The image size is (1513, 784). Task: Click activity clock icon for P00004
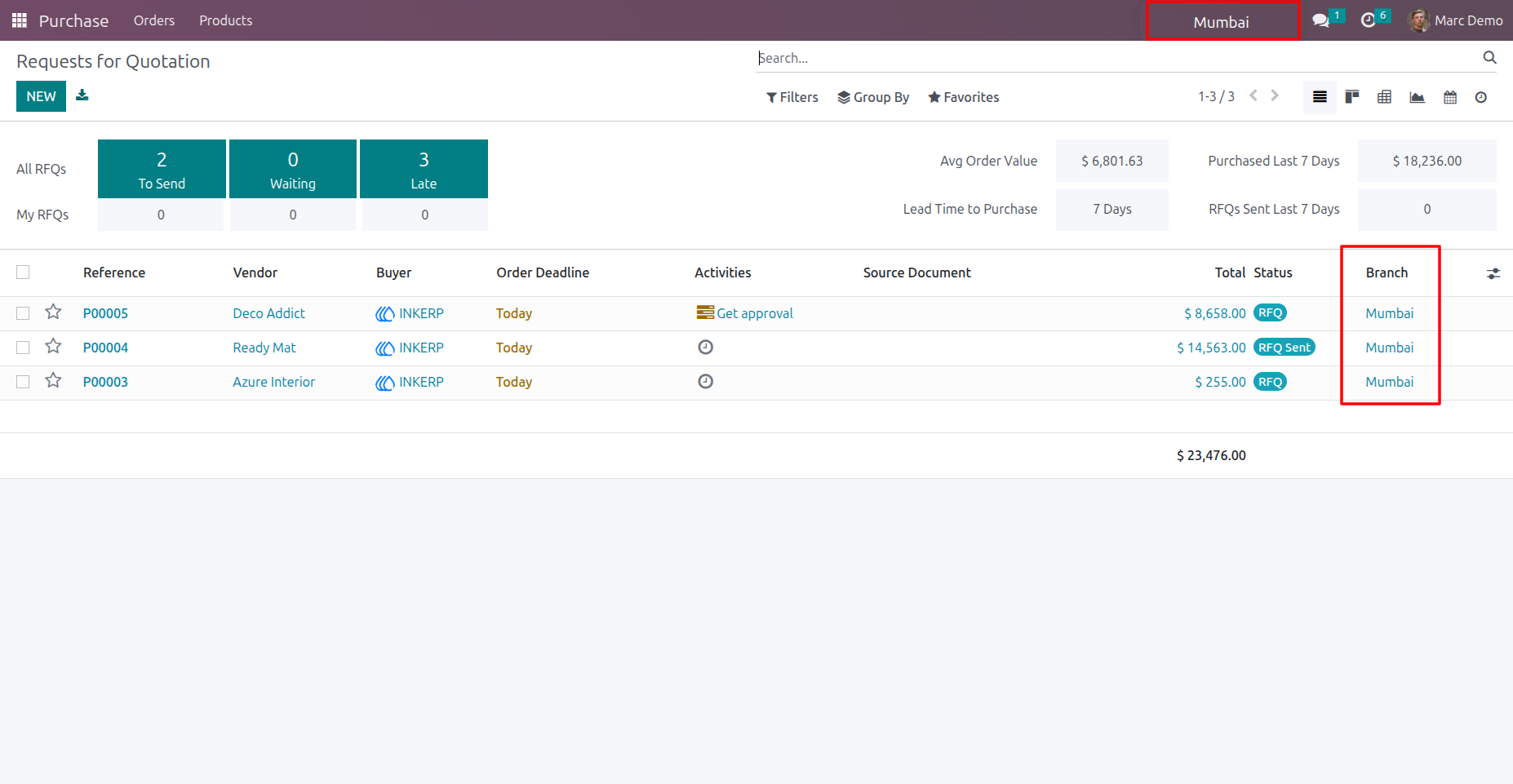[706, 347]
